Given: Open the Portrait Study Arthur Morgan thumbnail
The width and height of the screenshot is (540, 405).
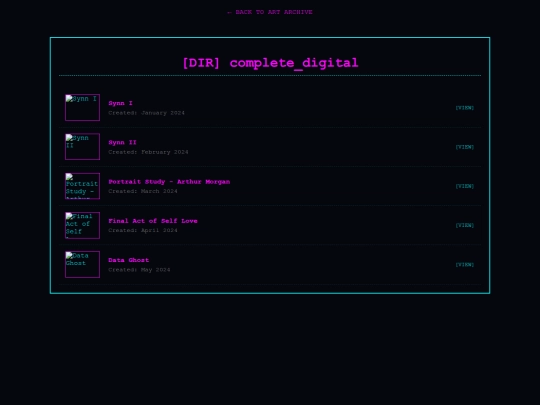Looking at the screenshot, I should (x=83, y=186).
